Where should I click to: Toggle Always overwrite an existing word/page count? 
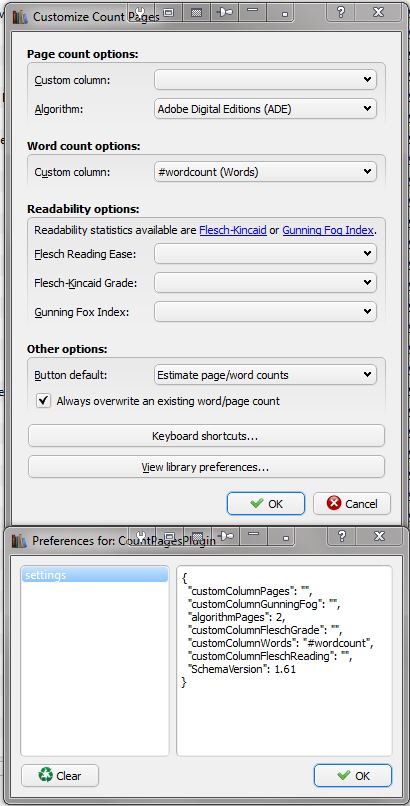click(x=44, y=401)
